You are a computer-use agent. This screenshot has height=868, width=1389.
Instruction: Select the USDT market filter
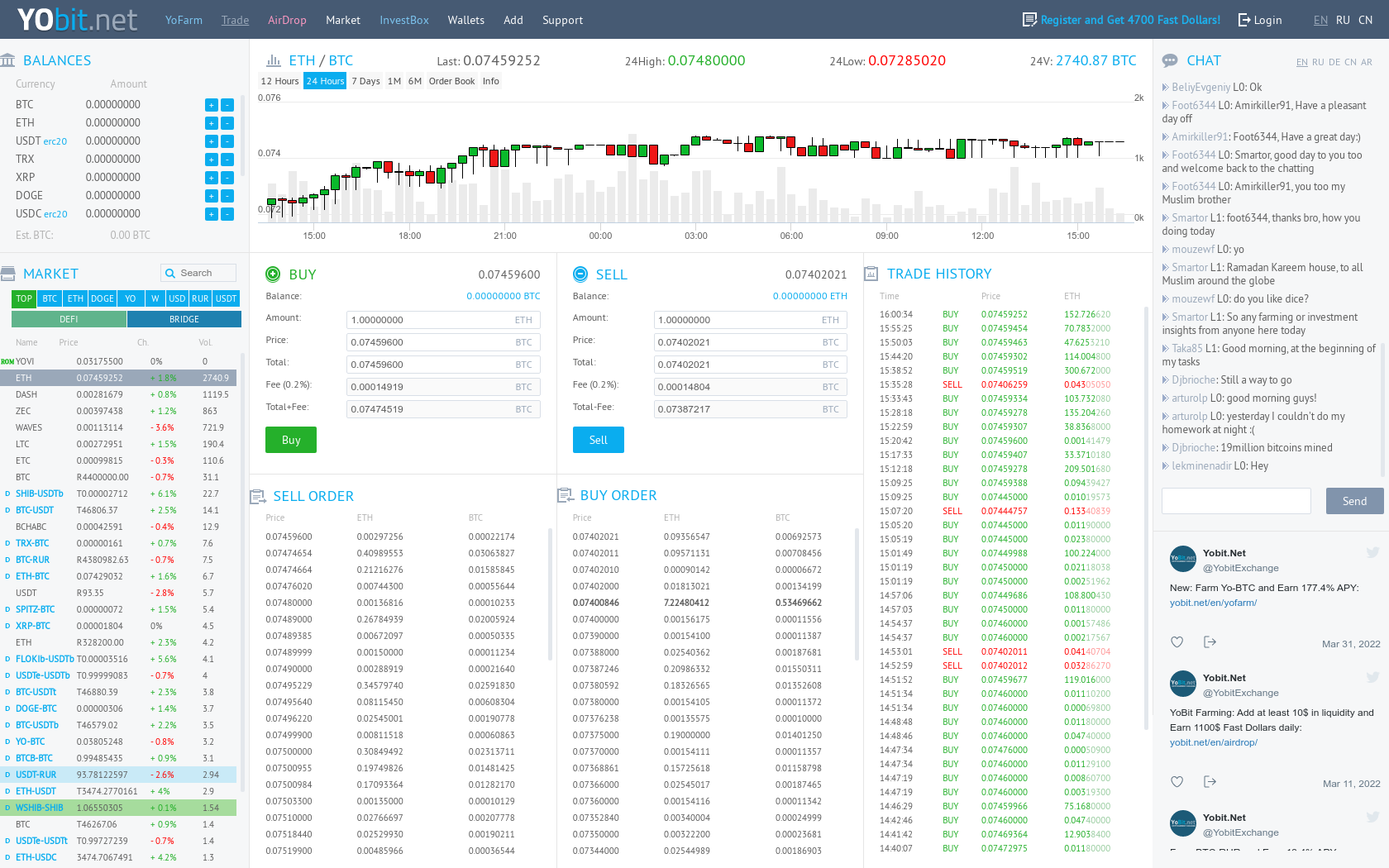pos(227,298)
